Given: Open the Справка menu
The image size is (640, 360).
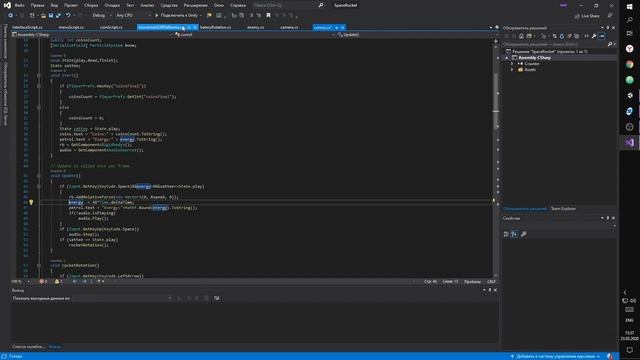Looking at the screenshot, I should (x=238, y=5).
